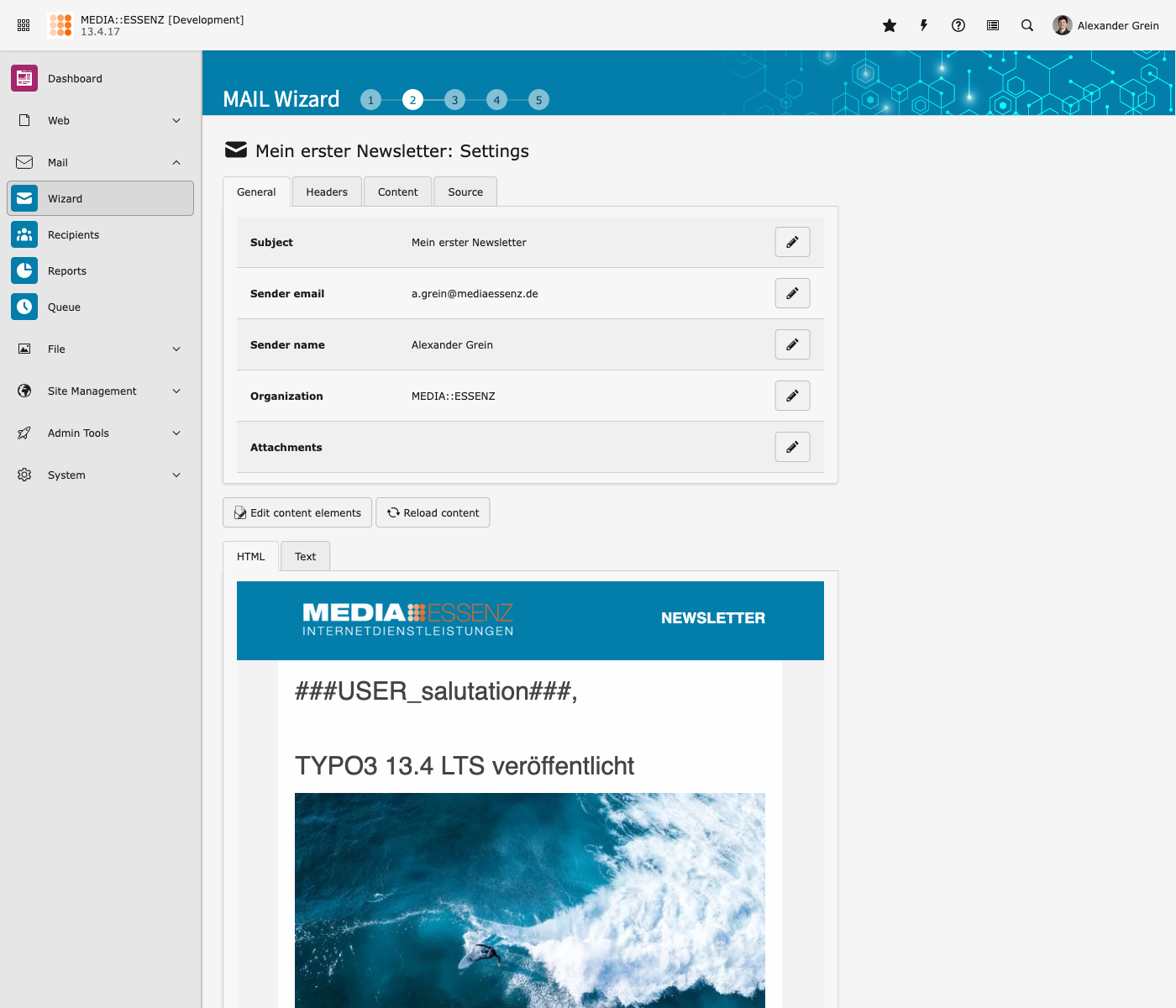Edit the Sender email pencil icon
Viewport: 1176px width, 1008px height.
click(x=792, y=293)
